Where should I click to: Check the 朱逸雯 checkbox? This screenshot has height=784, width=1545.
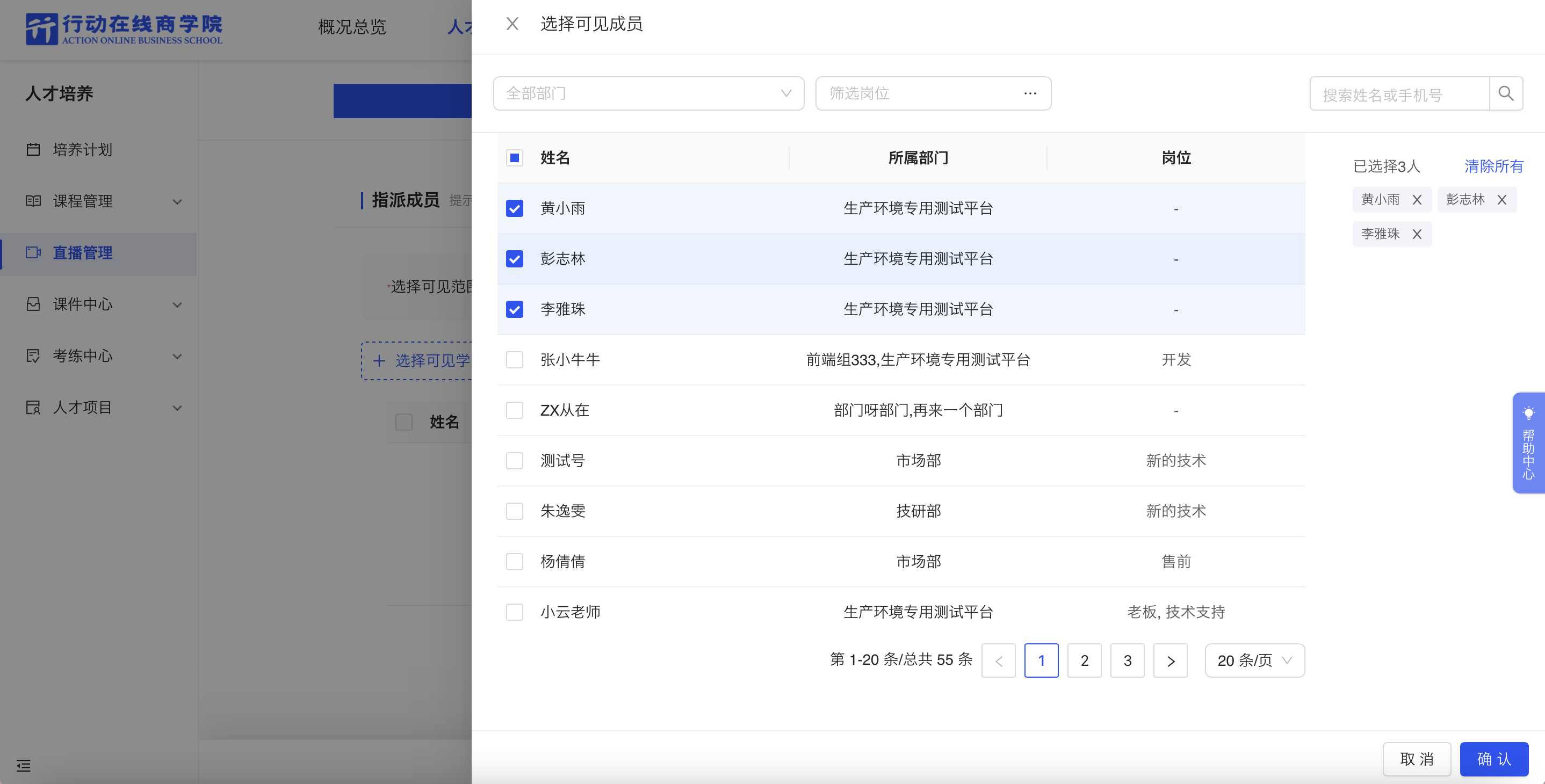click(x=515, y=511)
